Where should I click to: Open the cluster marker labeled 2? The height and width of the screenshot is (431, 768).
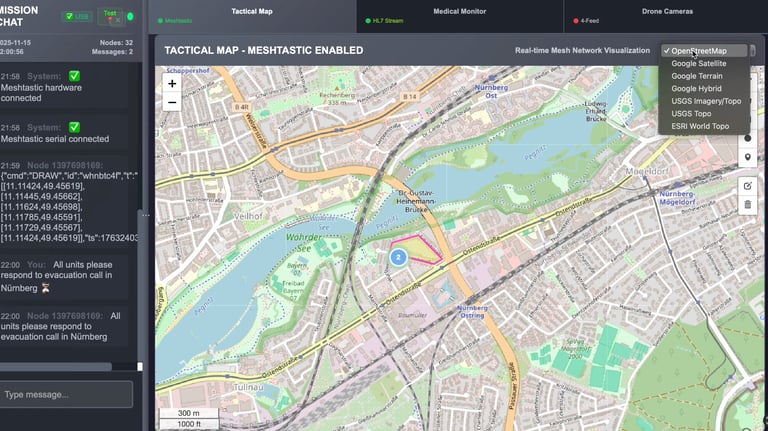398,257
